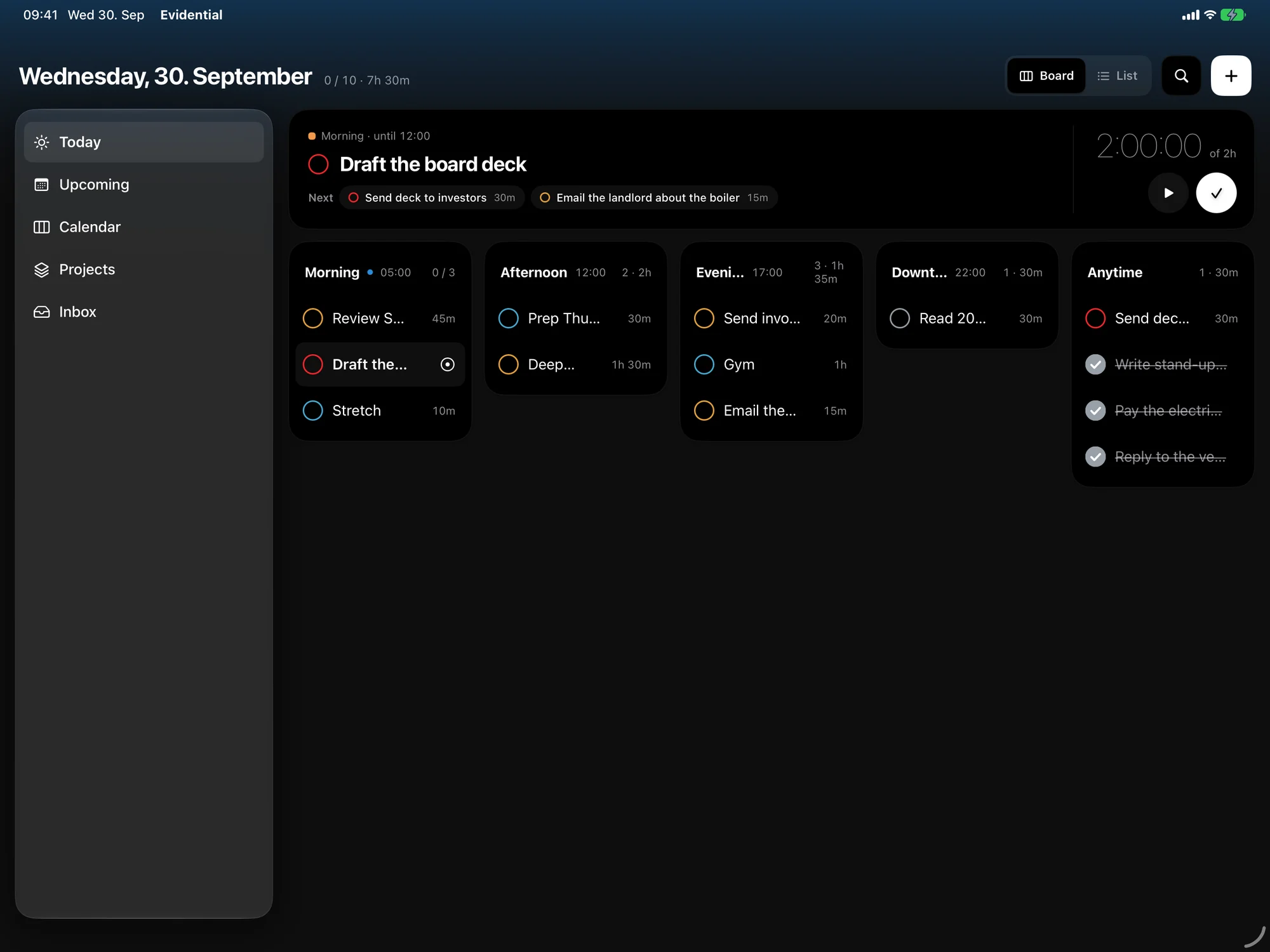1270x952 pixels.
Task: Complete the Email the... task in Evening
Action: point(704,411)
